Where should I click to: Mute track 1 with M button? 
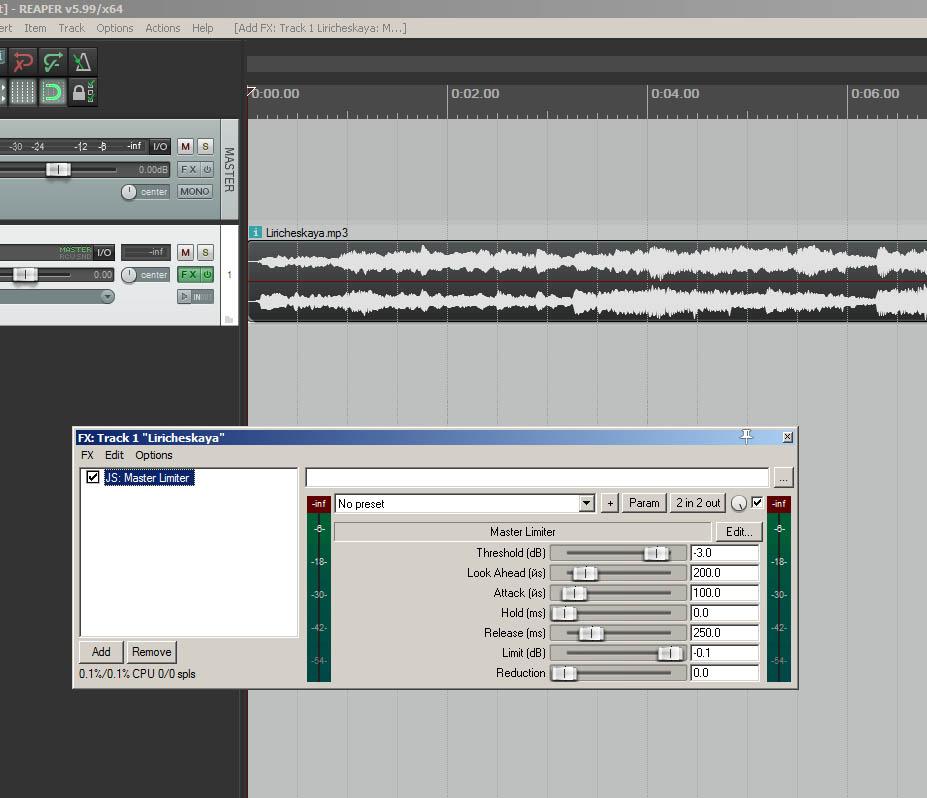[x=185, y=253]
